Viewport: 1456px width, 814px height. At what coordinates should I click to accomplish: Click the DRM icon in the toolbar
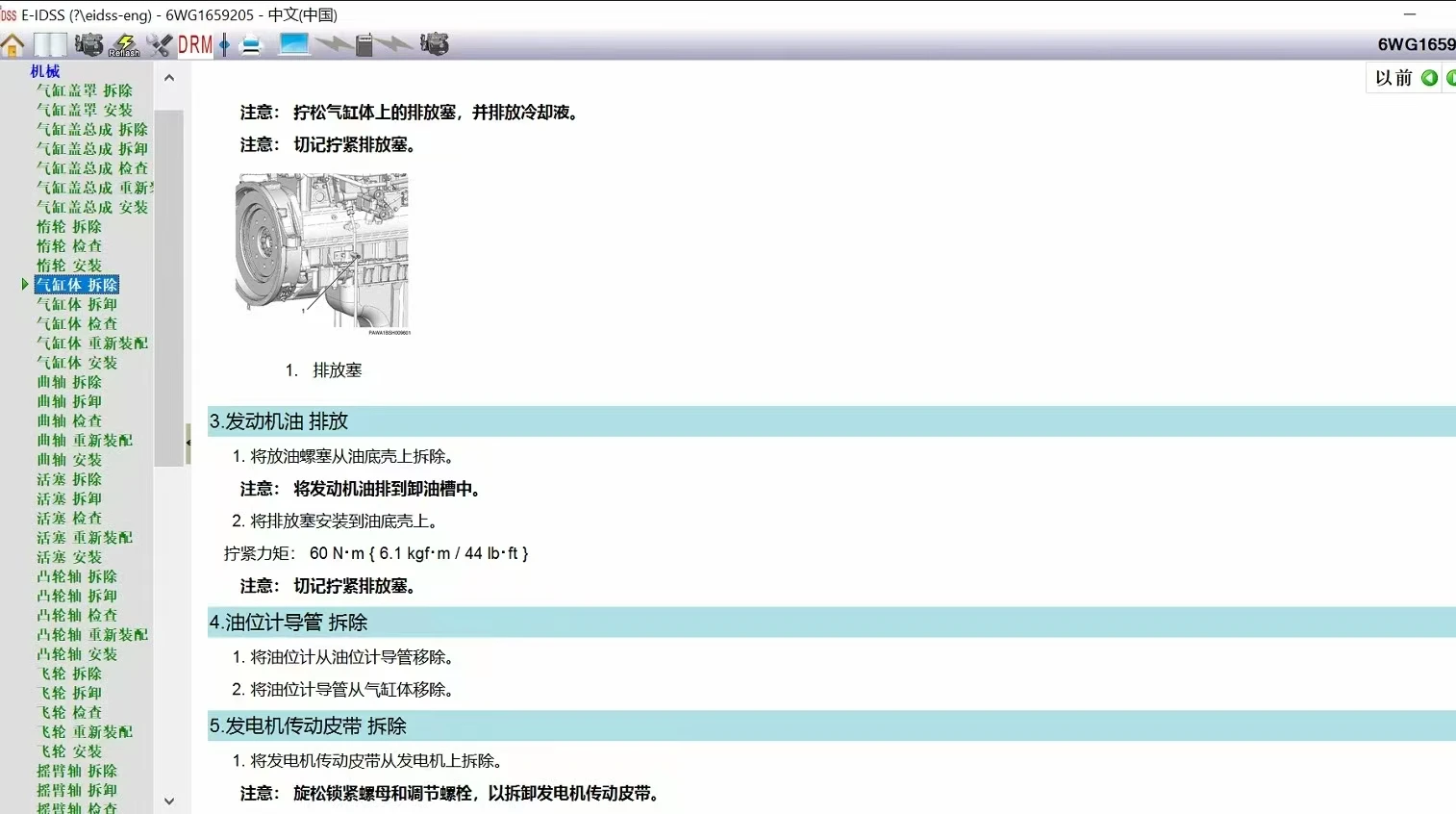[193, 44]
